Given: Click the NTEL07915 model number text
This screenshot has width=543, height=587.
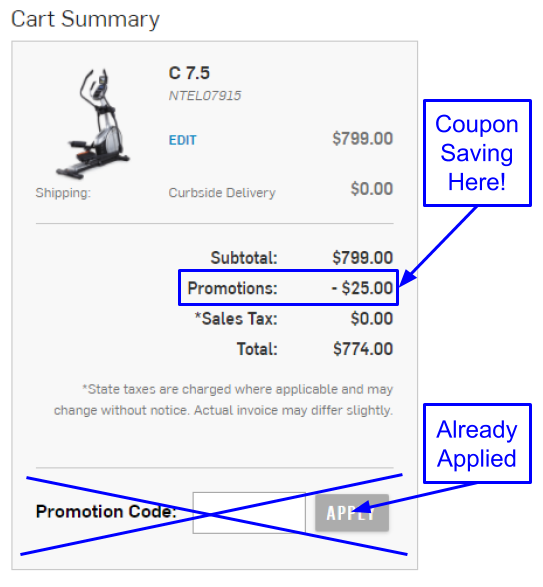Looking at the screenshot, I should pyautogui.click(x=205, y=96).
